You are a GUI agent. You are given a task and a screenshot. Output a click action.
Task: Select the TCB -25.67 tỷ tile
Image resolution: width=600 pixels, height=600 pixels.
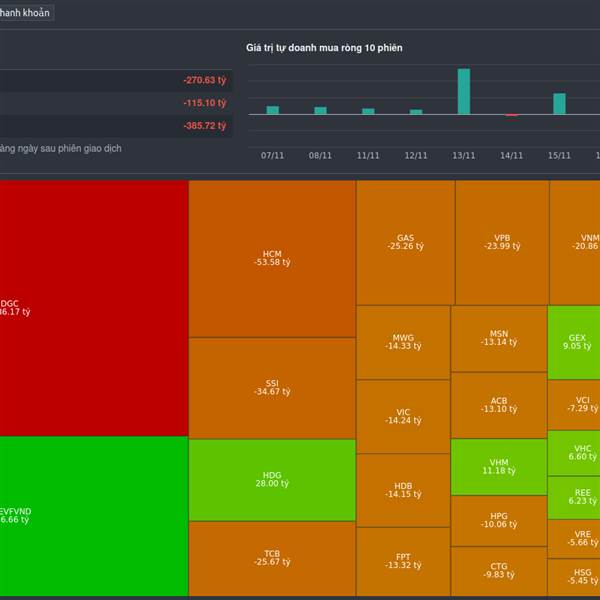(272, 559)
